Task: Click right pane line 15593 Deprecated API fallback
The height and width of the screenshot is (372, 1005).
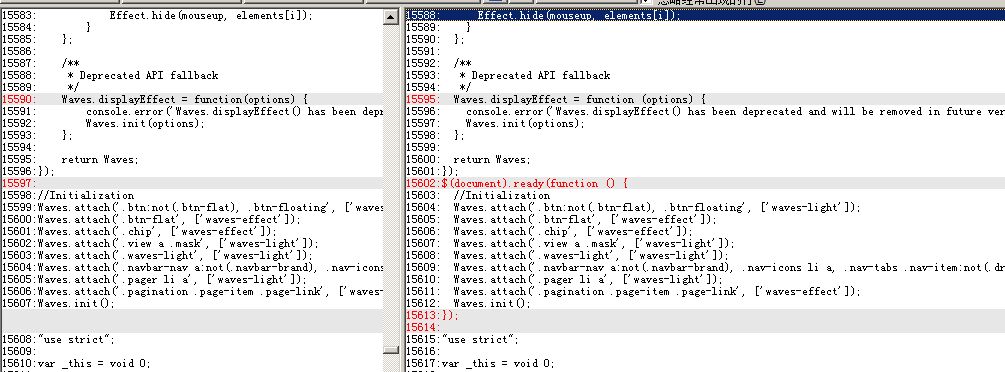Action: point(705,76)
